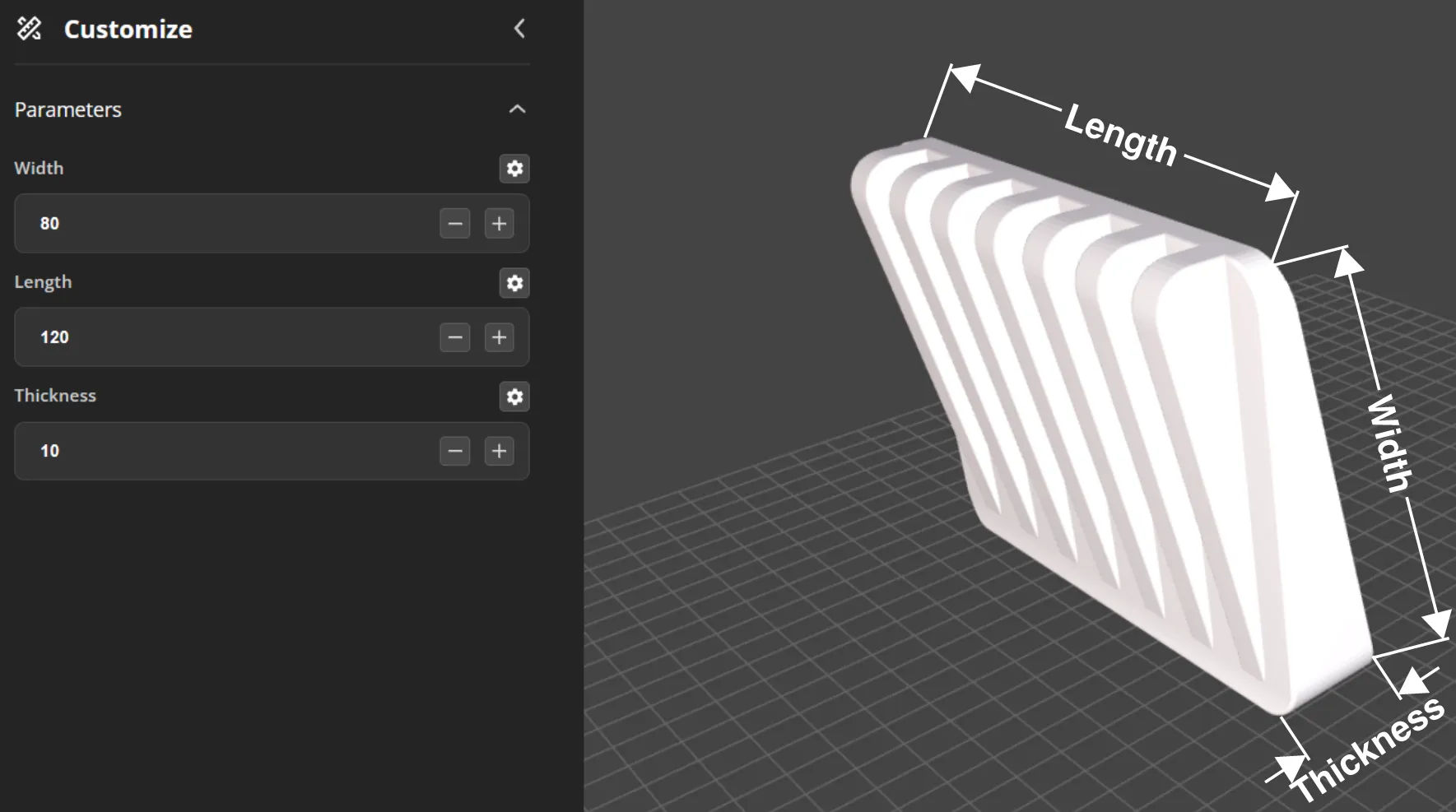
Task: Click the Thickness input field showing 10
Action: pyautogui.click(x=272, y=451)
